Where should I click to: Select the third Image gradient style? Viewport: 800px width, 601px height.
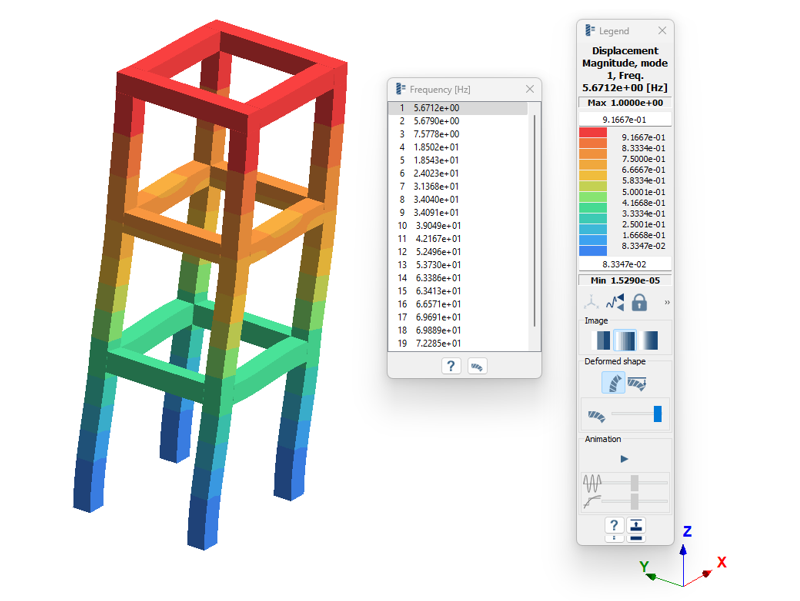point(650,341)
